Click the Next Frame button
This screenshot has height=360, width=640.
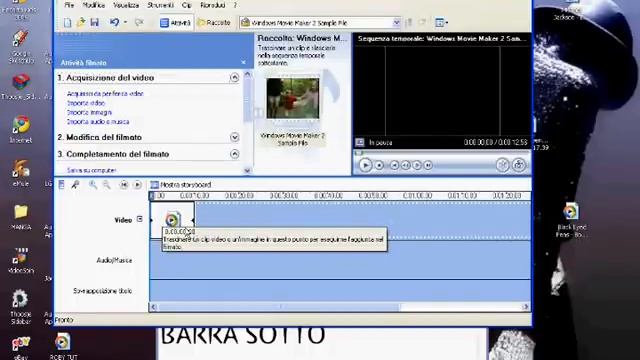click(417, 165)
